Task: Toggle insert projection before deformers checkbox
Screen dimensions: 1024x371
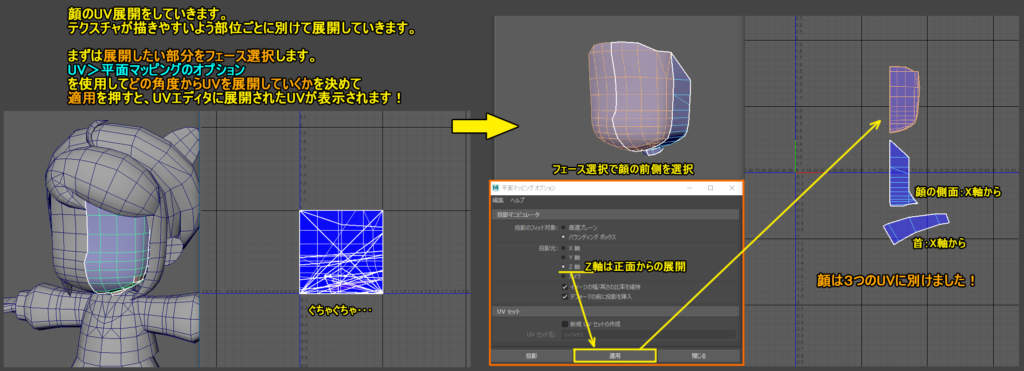Action: click(565, 296)
